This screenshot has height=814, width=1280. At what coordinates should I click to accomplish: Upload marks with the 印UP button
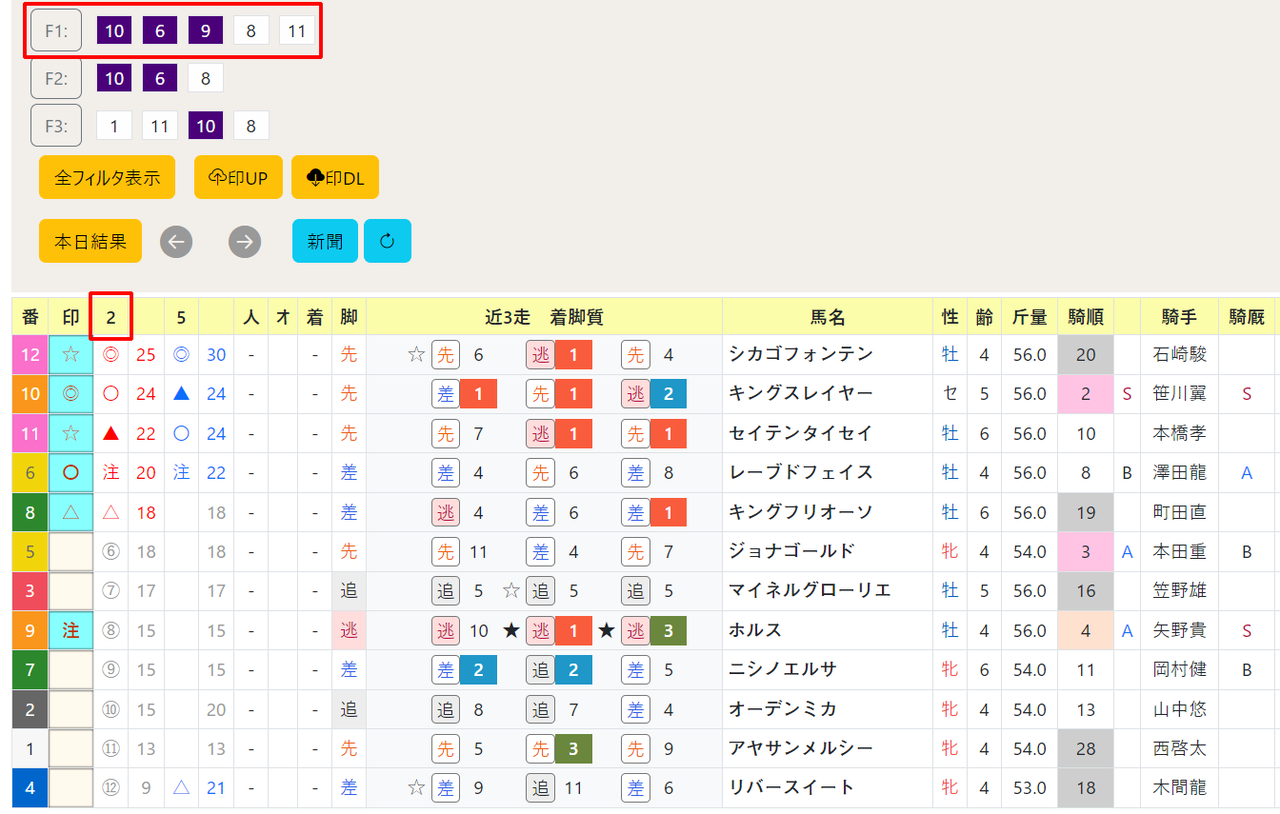tap(238, 177)
